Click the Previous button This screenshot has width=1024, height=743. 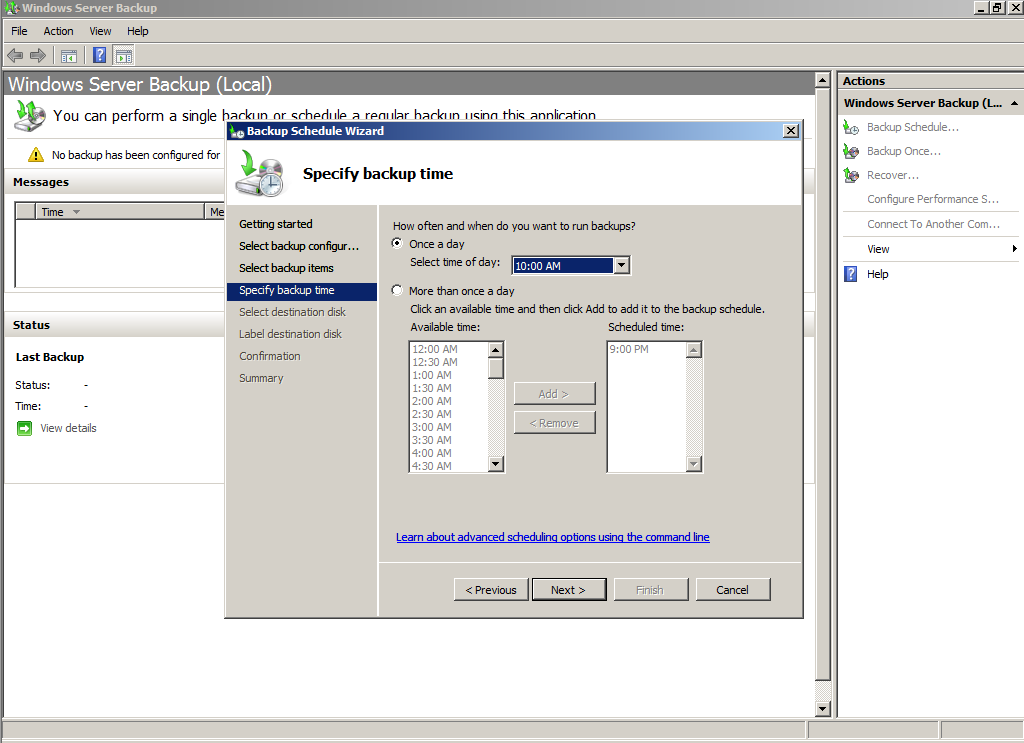491,590
